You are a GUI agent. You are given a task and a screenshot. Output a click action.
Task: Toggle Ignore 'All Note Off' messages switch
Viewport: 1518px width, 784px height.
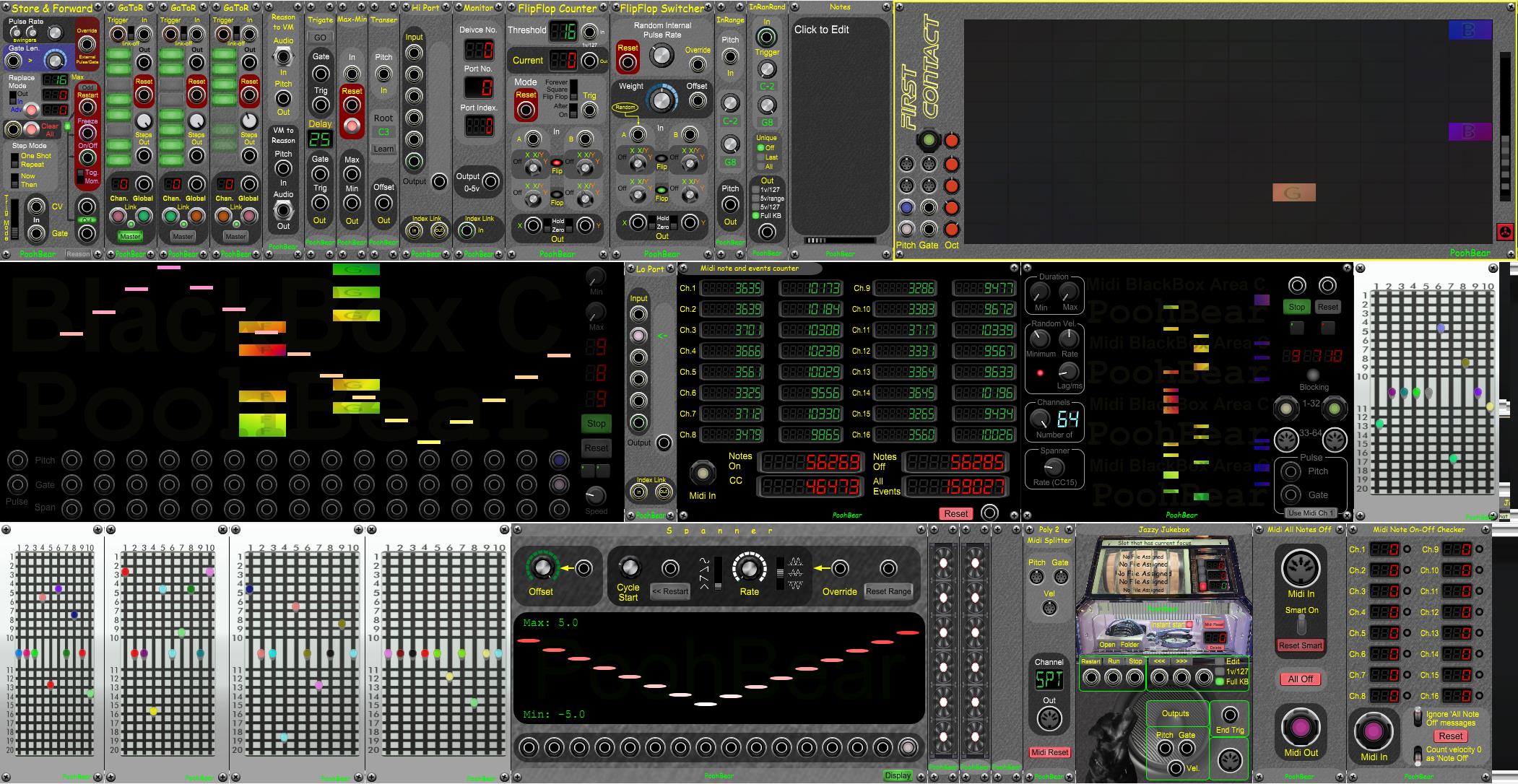pos(1418,718)
